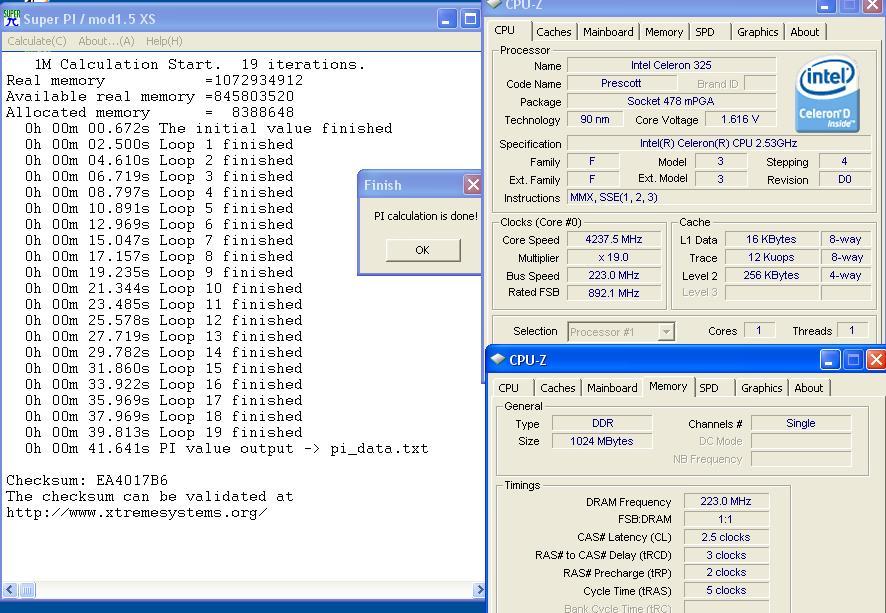The width and height of the screenshot is (886, 613).
Task: Click the CAS# Latency value '2.5 clocks'
Action: (x=726, y=537)
